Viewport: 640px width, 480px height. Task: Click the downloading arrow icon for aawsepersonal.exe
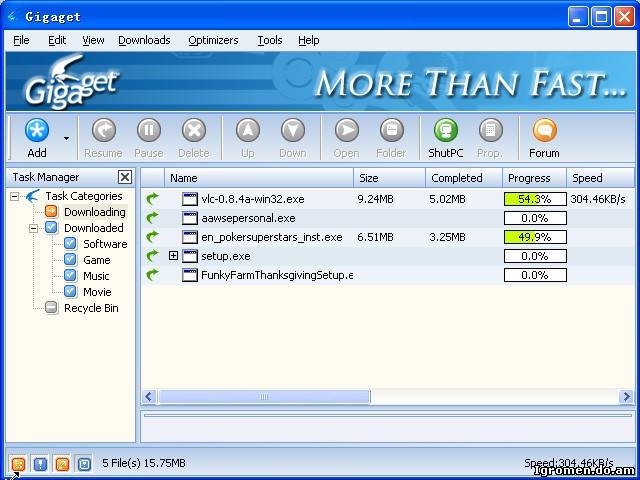152,218
